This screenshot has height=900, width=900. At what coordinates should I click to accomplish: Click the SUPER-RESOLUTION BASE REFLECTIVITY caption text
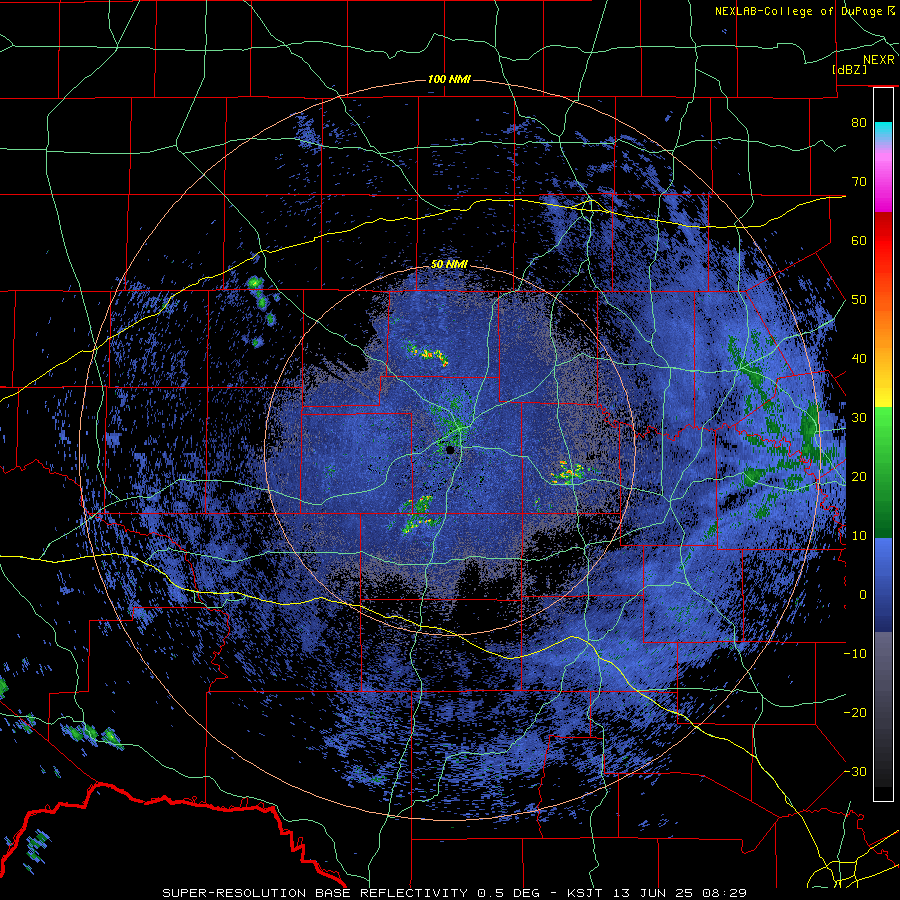click(314, 893)
